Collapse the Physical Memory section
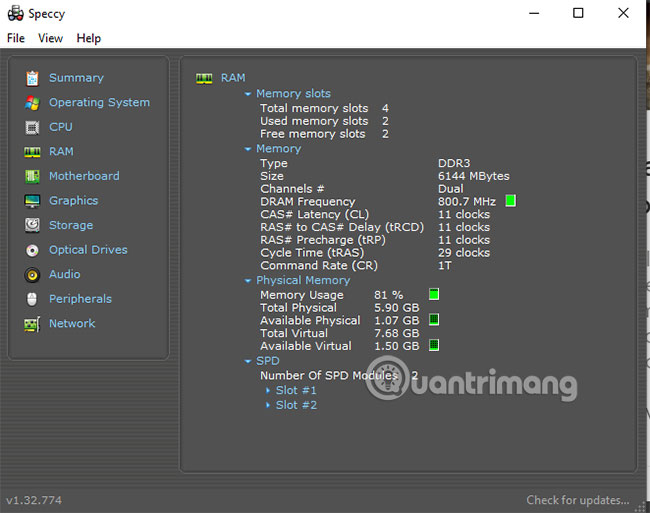This screenshot has width=650, height=513. click(x=247, y=281)
